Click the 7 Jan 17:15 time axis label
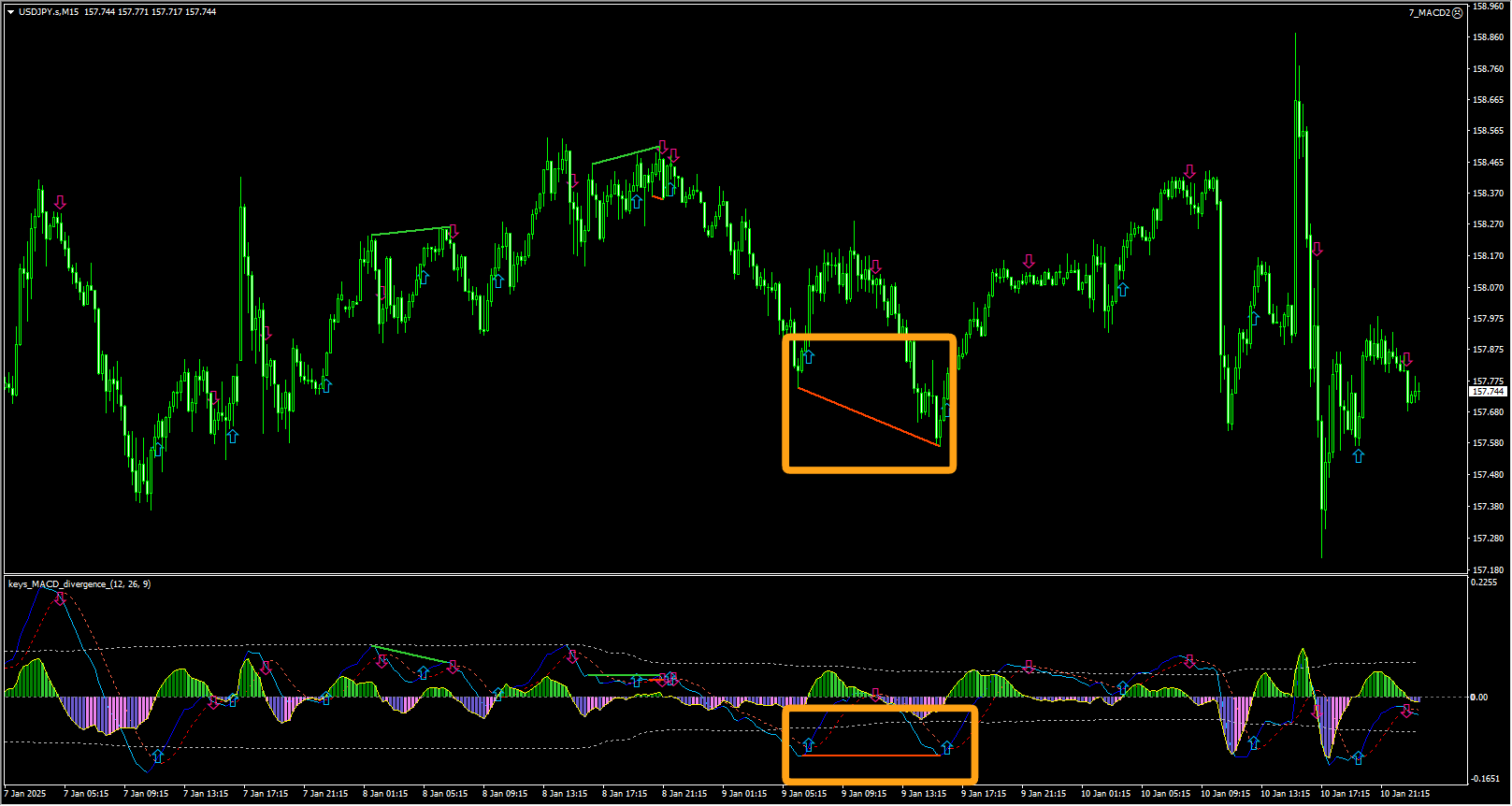Image resolution: width=1512 pixels, height=806 pixels. point(266,794)
